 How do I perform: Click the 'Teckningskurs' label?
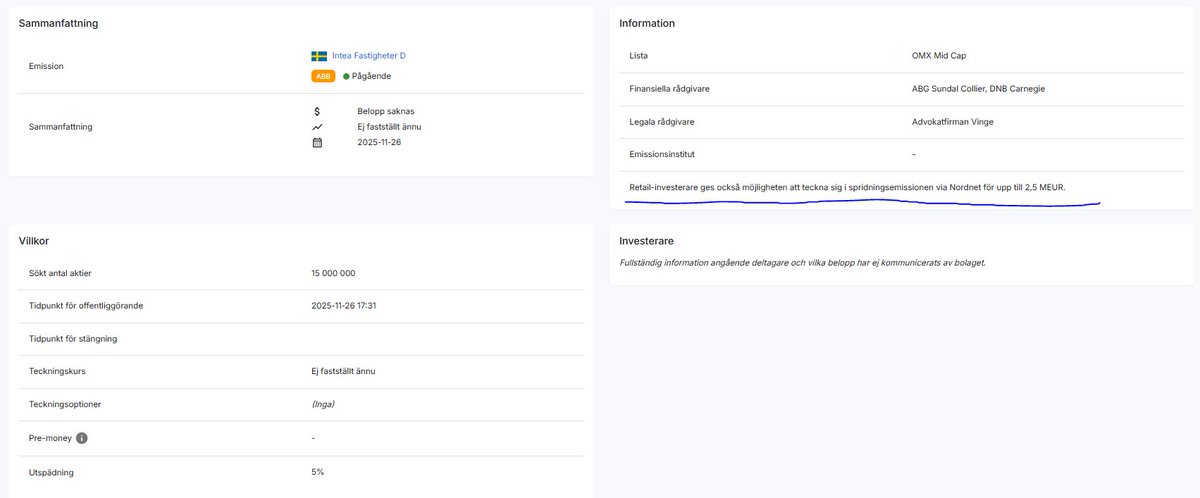(x=59, y=372)
